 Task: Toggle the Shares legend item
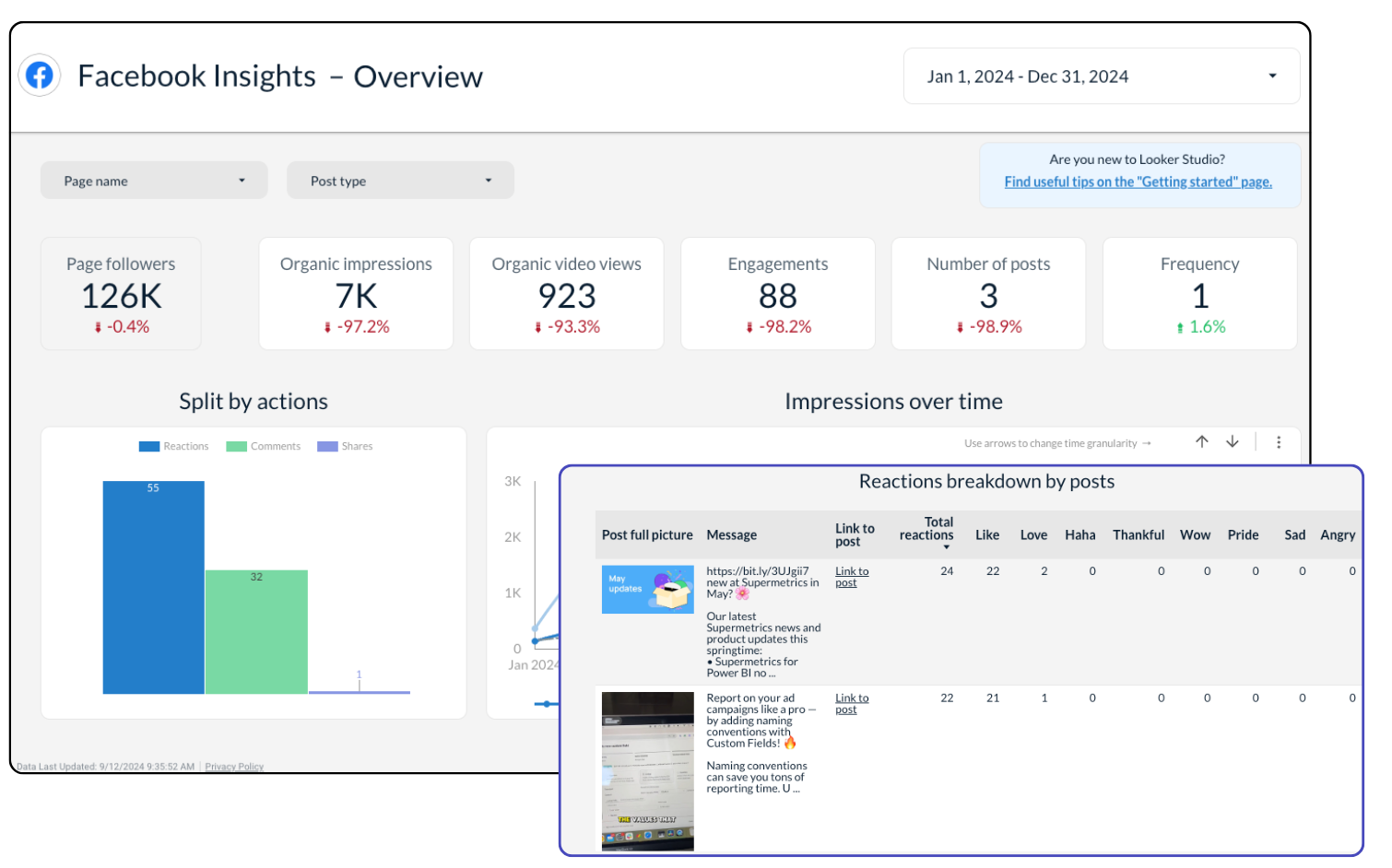pos(346,447)
